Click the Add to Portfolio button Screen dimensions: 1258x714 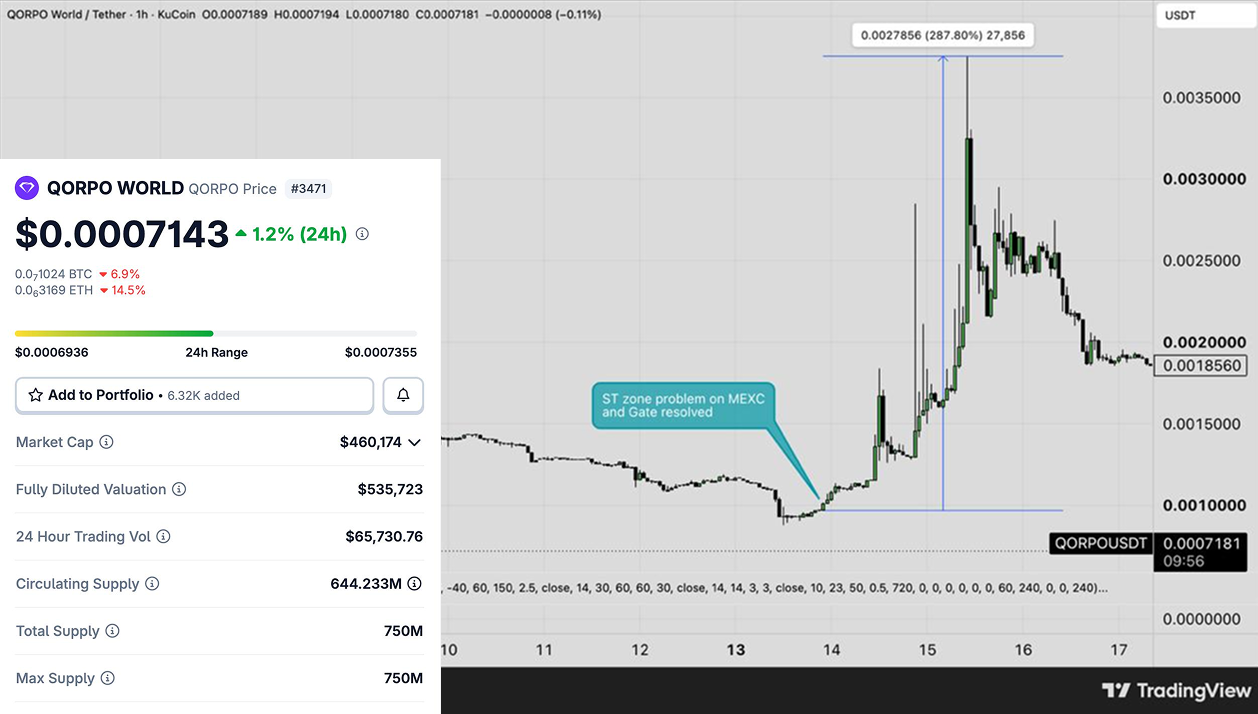tap(195, 395)
